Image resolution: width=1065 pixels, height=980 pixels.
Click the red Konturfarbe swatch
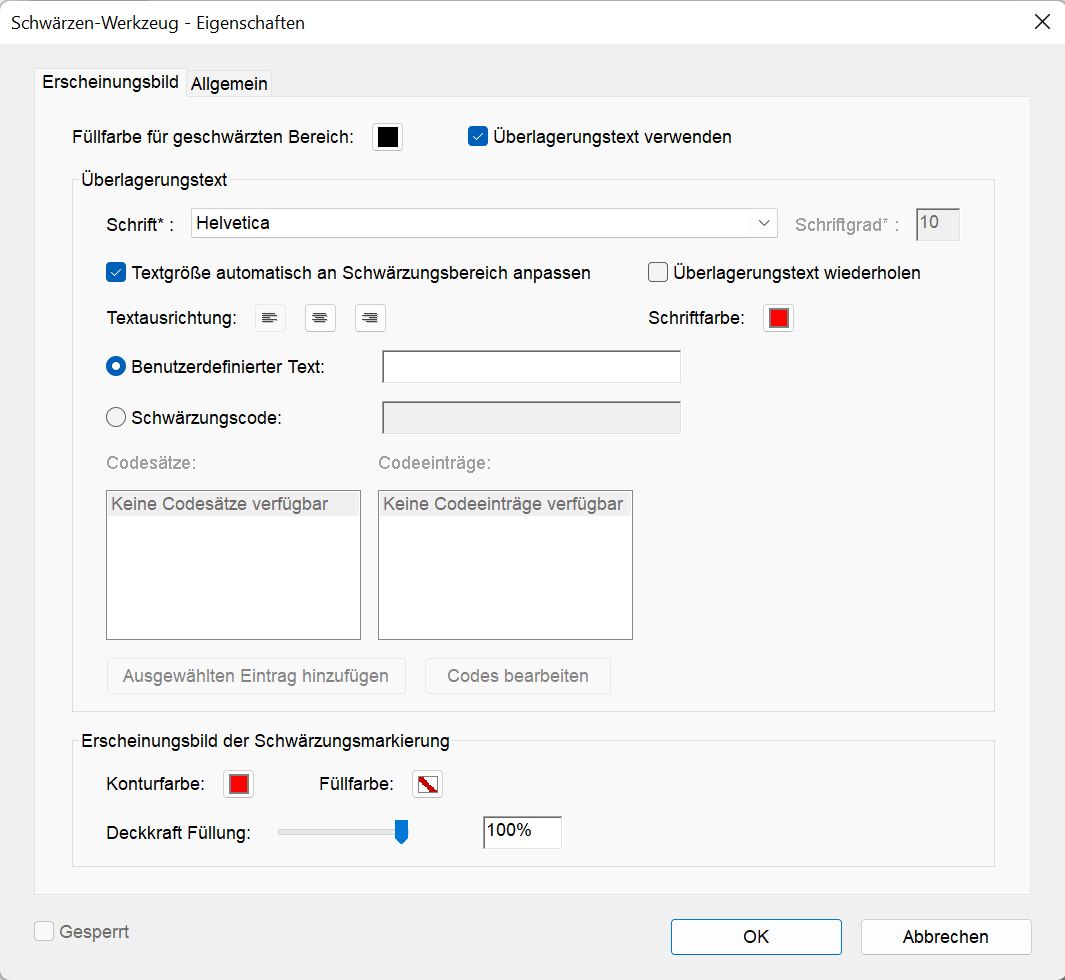[238, 784]
